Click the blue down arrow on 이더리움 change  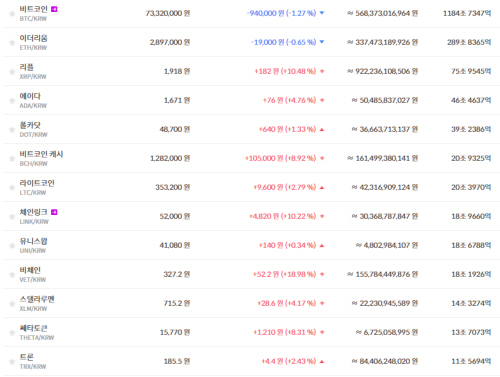click(322, 42)
